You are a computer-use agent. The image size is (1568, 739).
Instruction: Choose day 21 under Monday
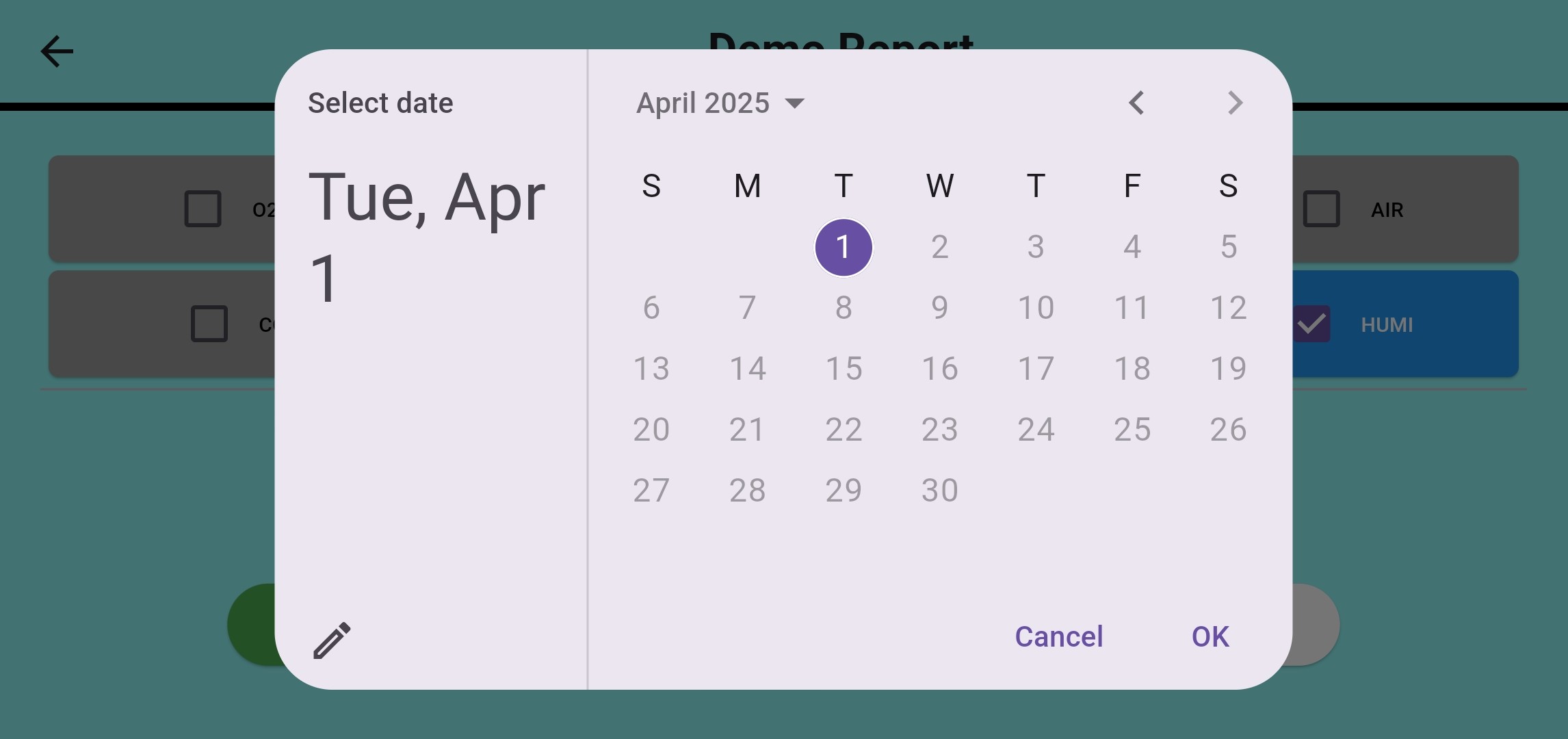pos(747,430)
